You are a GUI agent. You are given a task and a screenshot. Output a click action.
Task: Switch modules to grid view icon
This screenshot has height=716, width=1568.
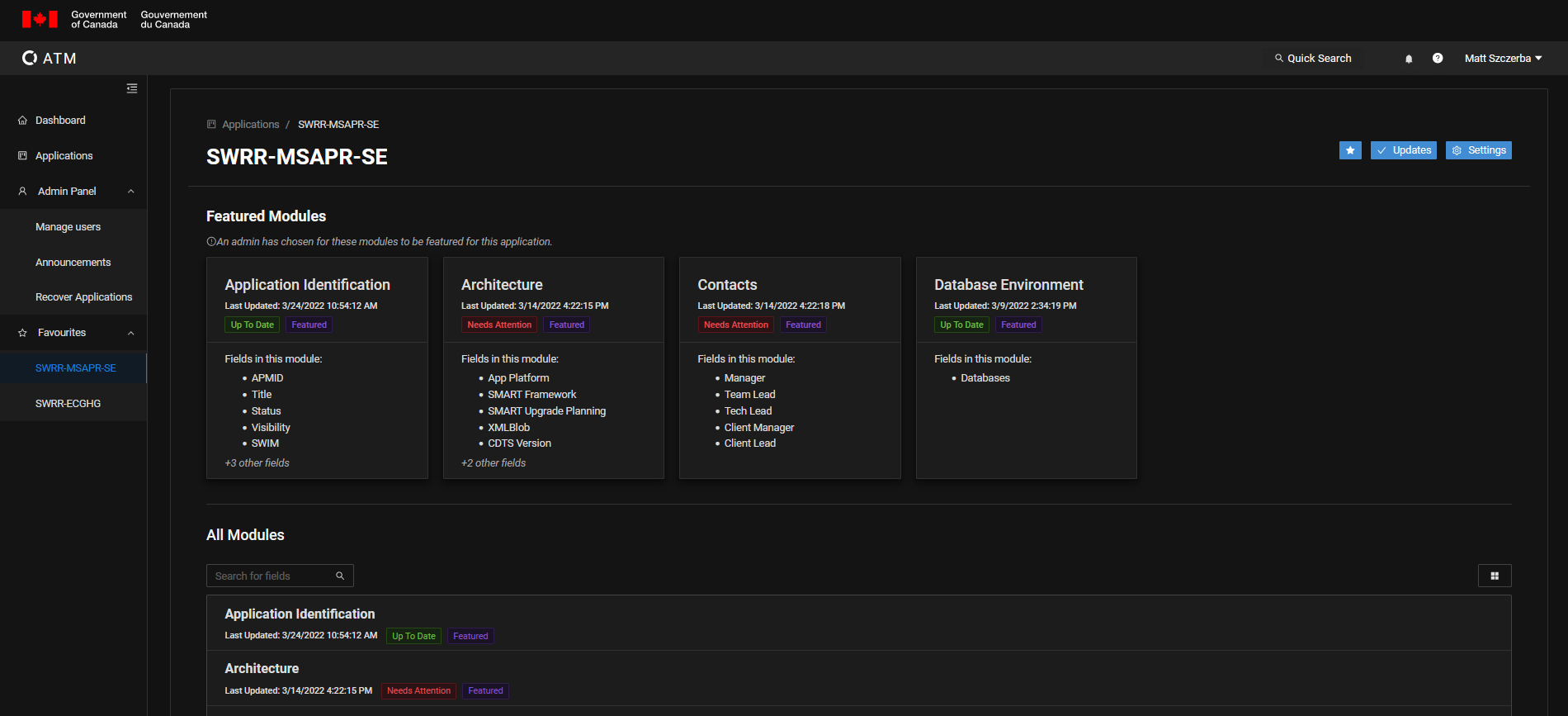tap(1494, 576)
